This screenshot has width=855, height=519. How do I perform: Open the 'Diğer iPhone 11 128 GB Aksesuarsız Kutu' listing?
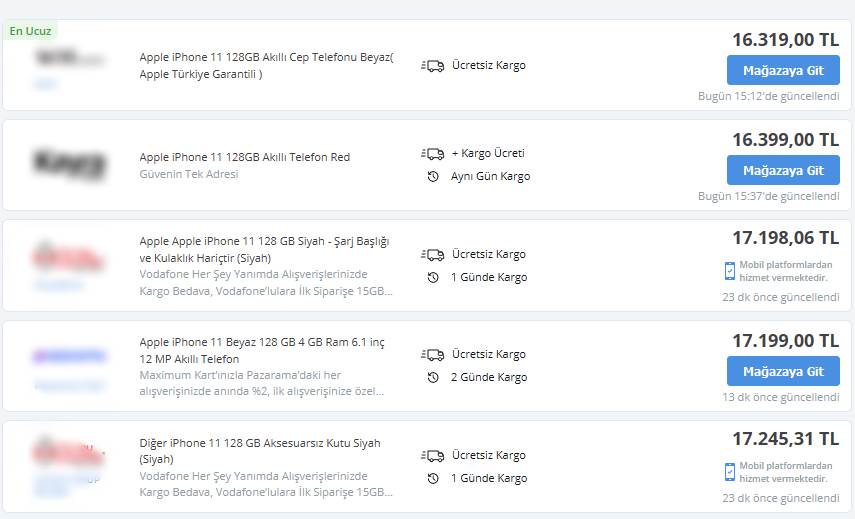point(260,451)
